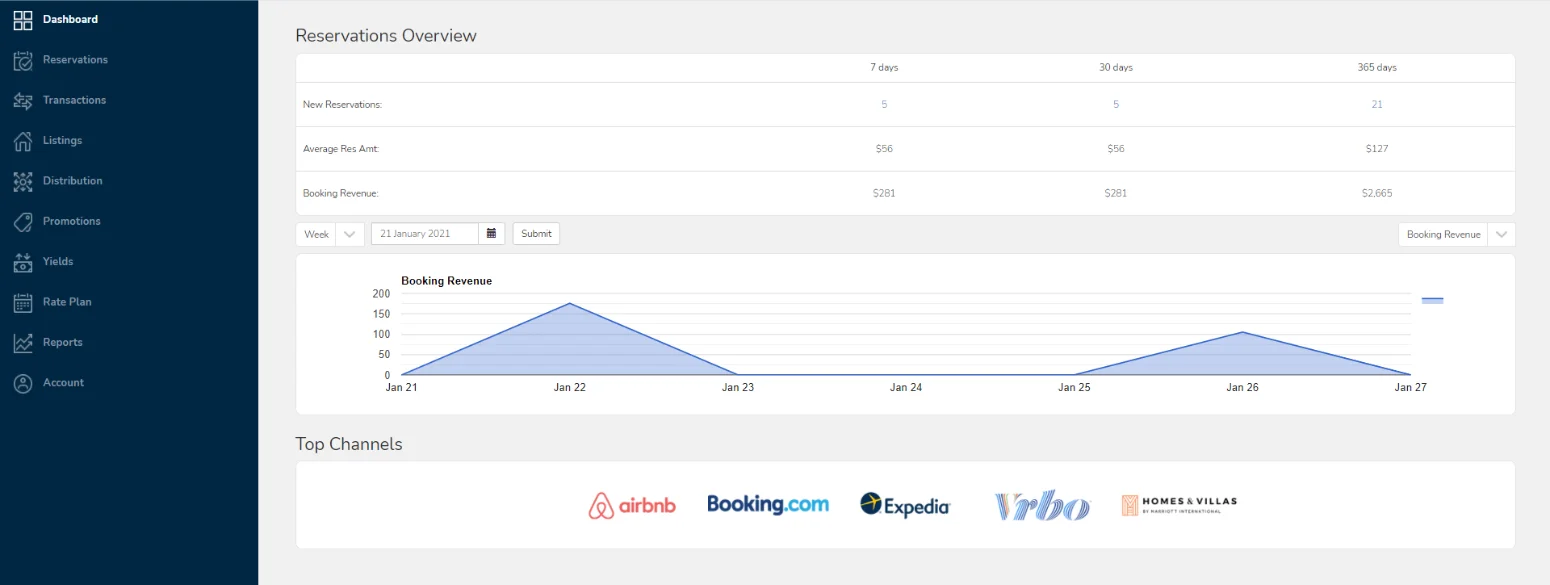Click the Reservations calendar icon
The image size is (1550, 585).
(x=23, y=60)
